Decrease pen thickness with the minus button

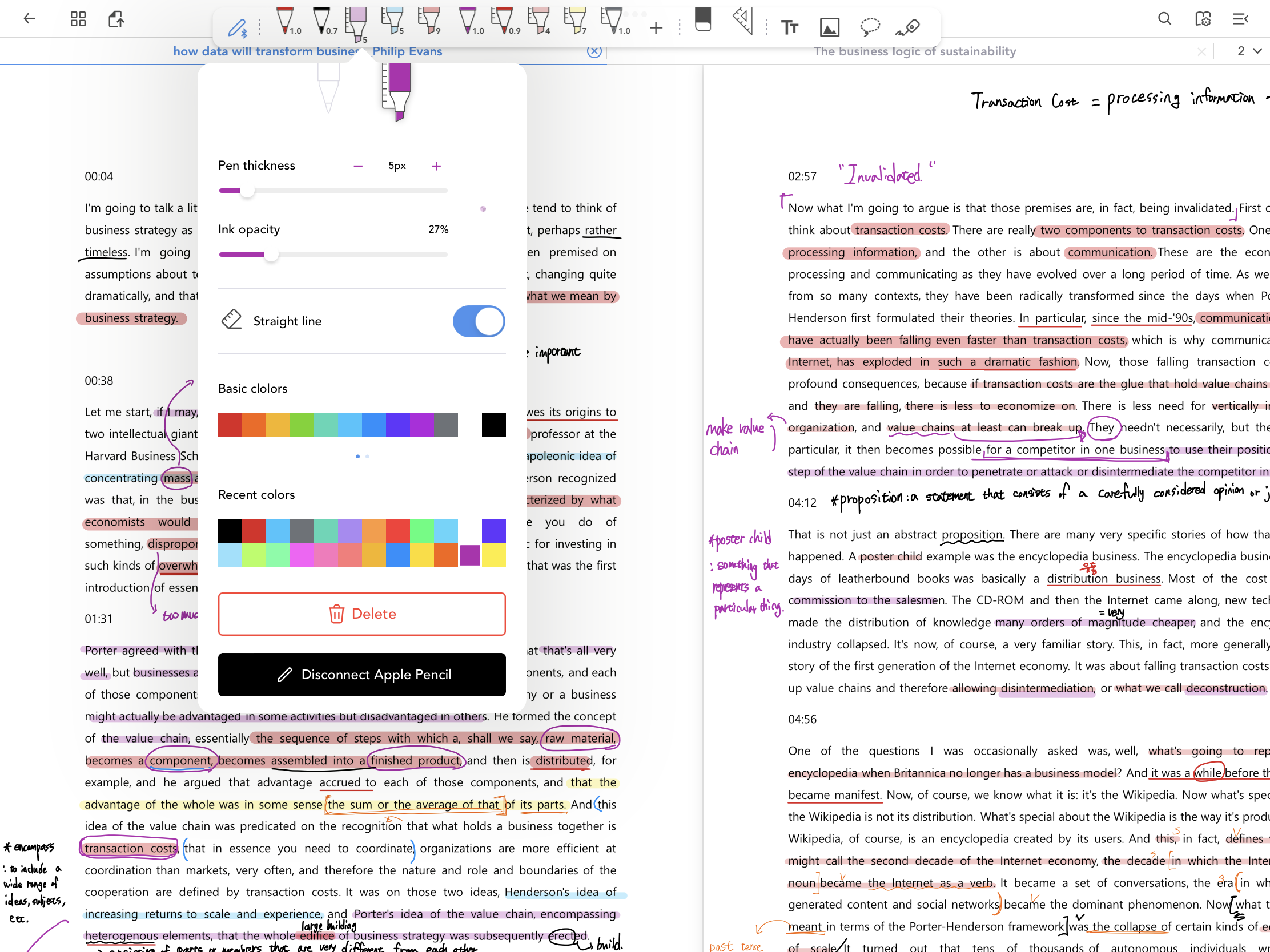(358, 166)
